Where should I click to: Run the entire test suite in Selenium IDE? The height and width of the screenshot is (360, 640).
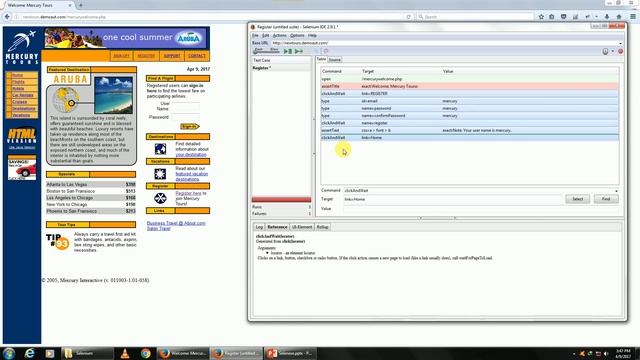288,51
